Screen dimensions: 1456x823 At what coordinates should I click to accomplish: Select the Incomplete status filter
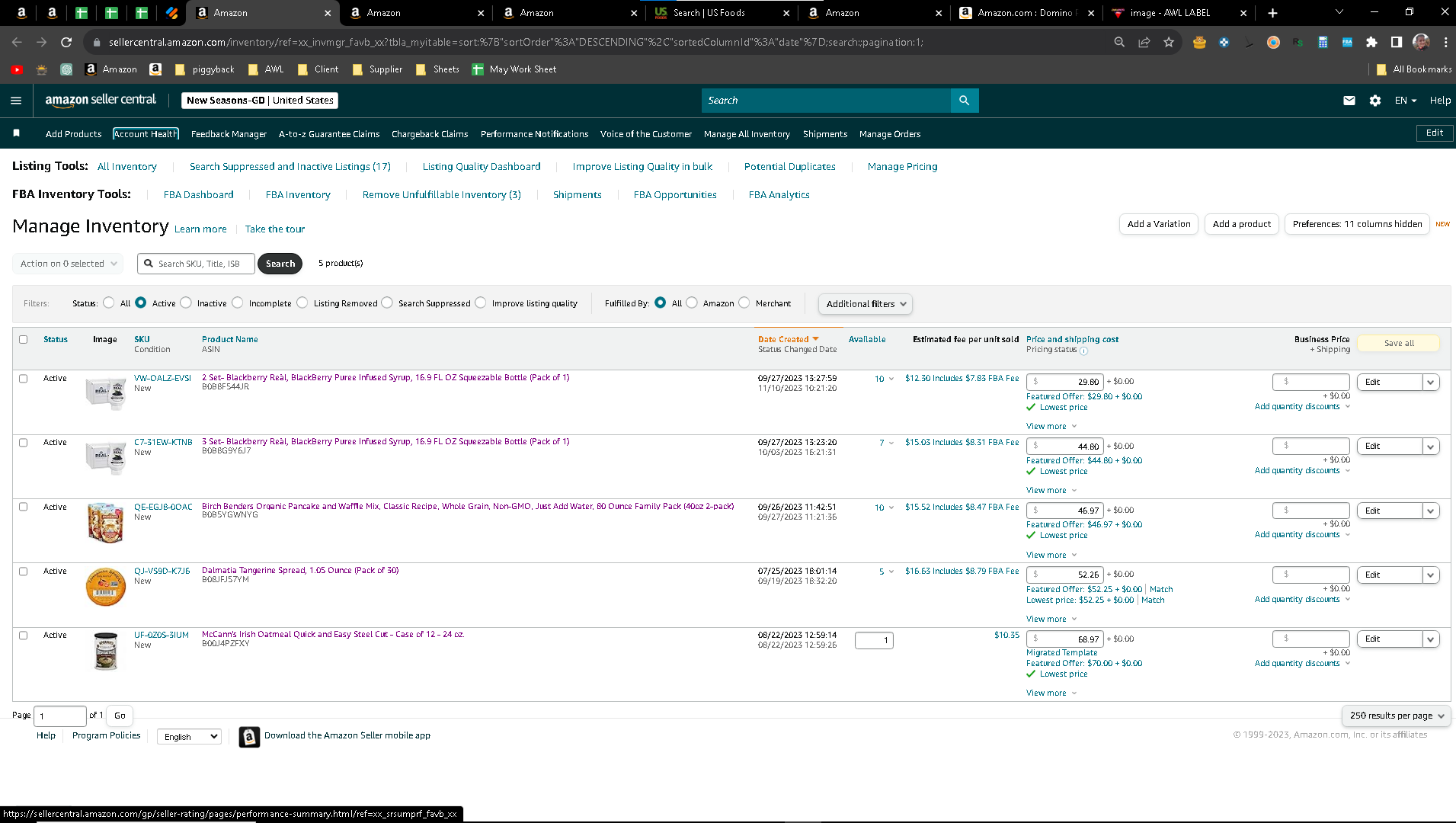238,303
